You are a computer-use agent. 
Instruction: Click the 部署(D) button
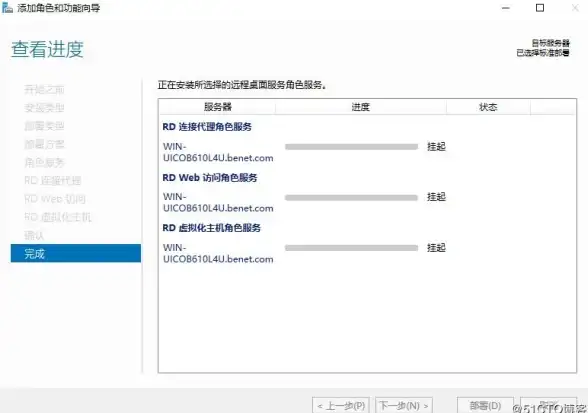(485, 405)
